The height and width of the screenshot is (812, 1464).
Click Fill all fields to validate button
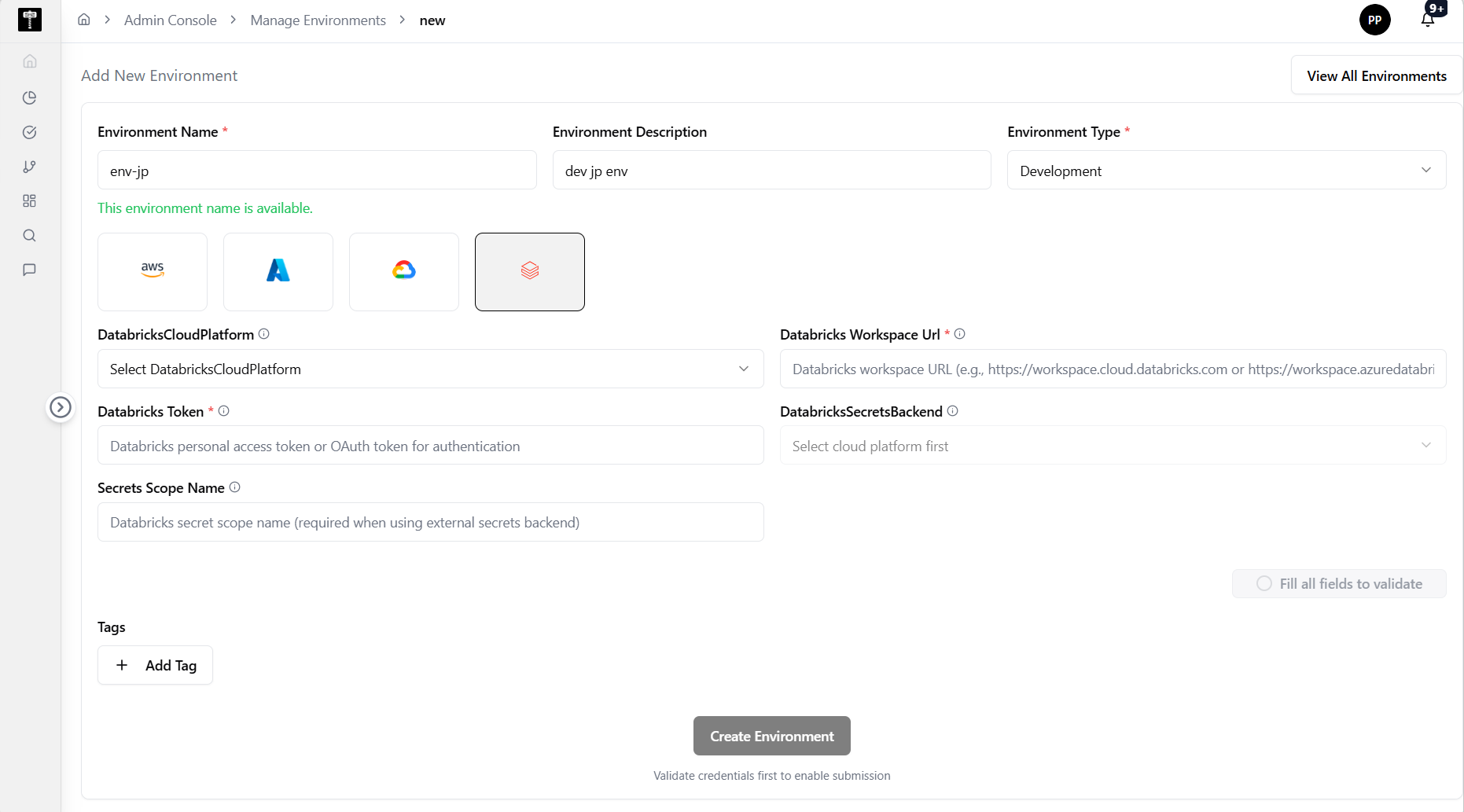point(1339,584)
